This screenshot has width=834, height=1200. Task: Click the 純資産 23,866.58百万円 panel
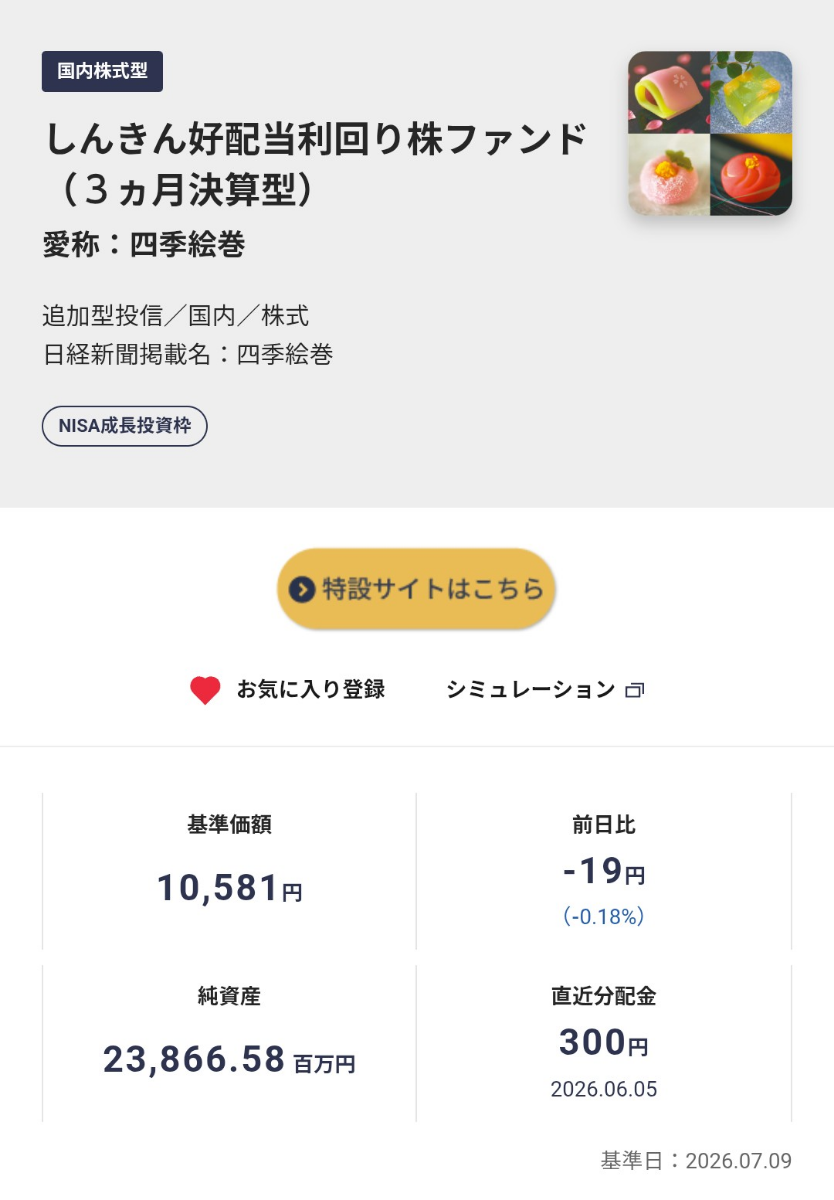(229, 1043)
